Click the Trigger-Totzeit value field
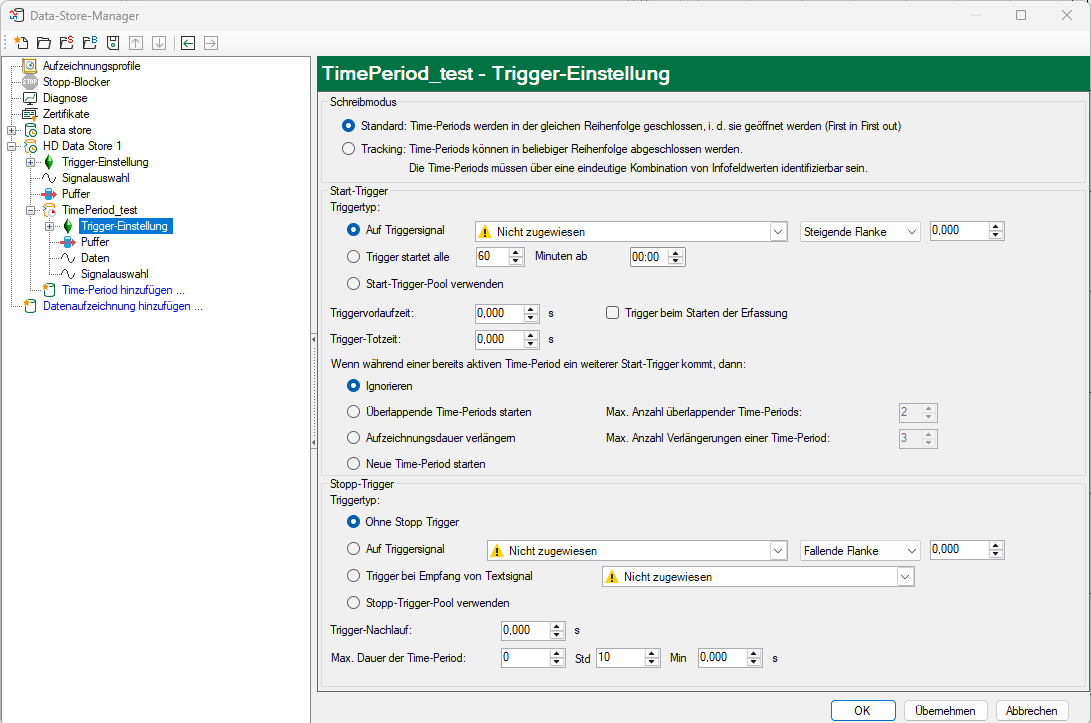The width and height of the screenshot is (1091, 723). coord(500,340)
